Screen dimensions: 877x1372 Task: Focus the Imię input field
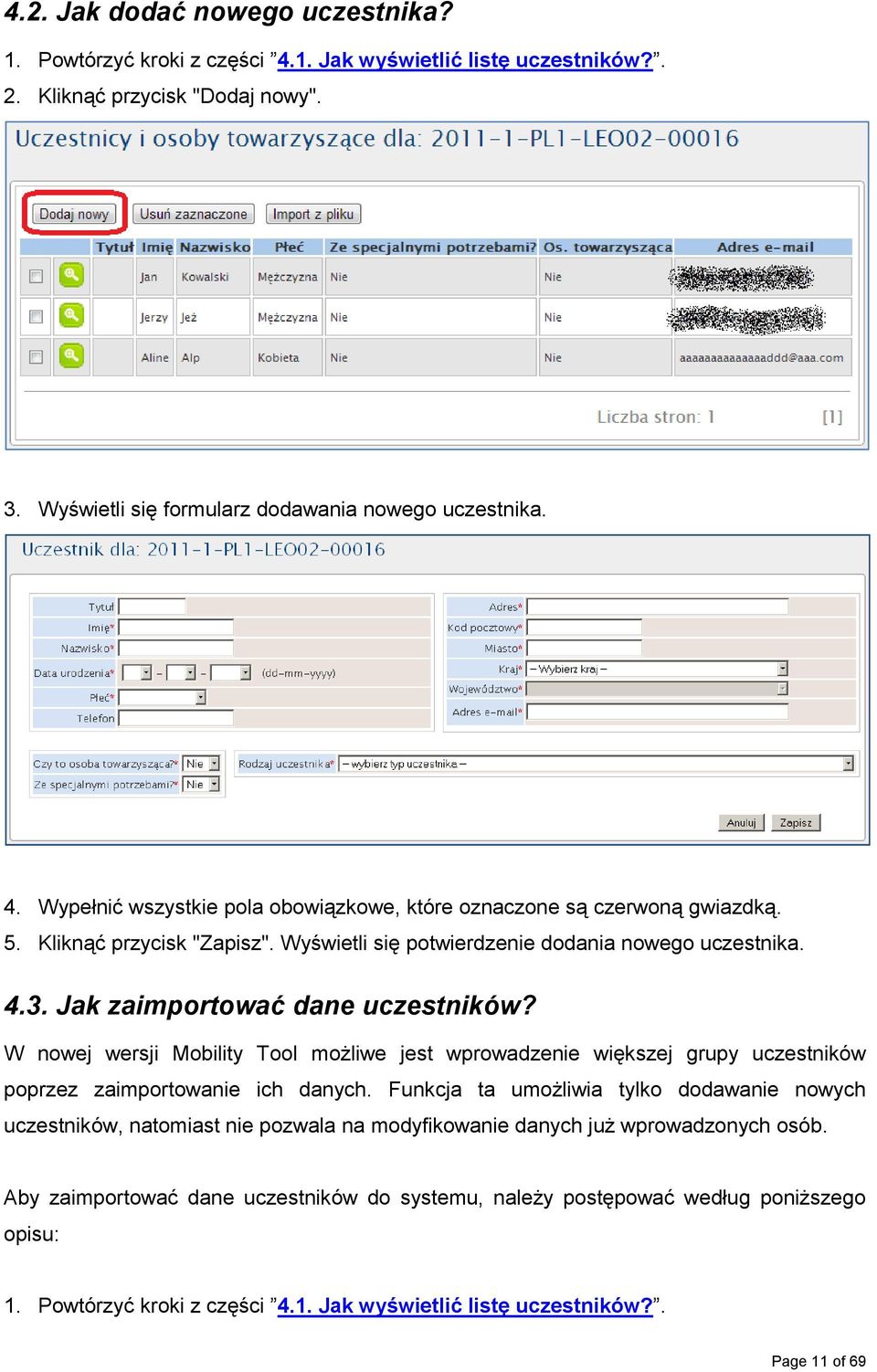(176, 628)
